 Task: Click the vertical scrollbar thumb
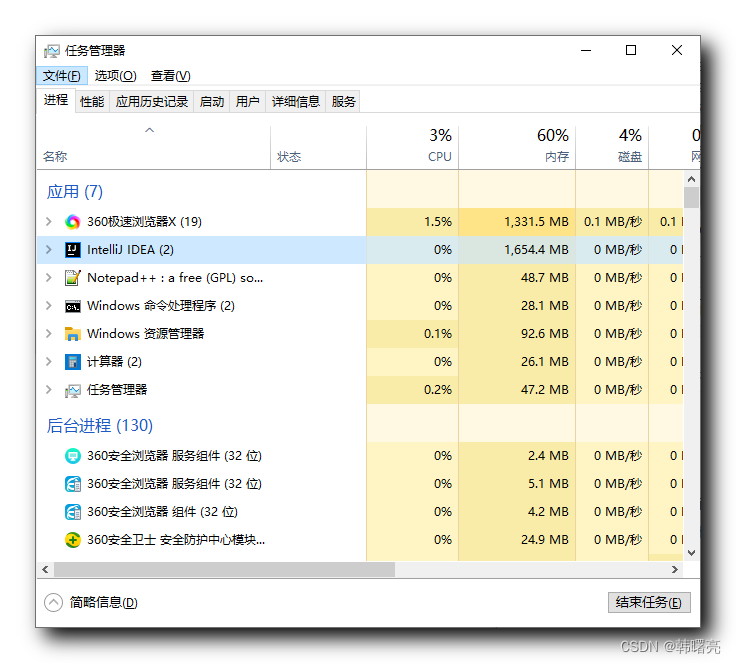691,197
